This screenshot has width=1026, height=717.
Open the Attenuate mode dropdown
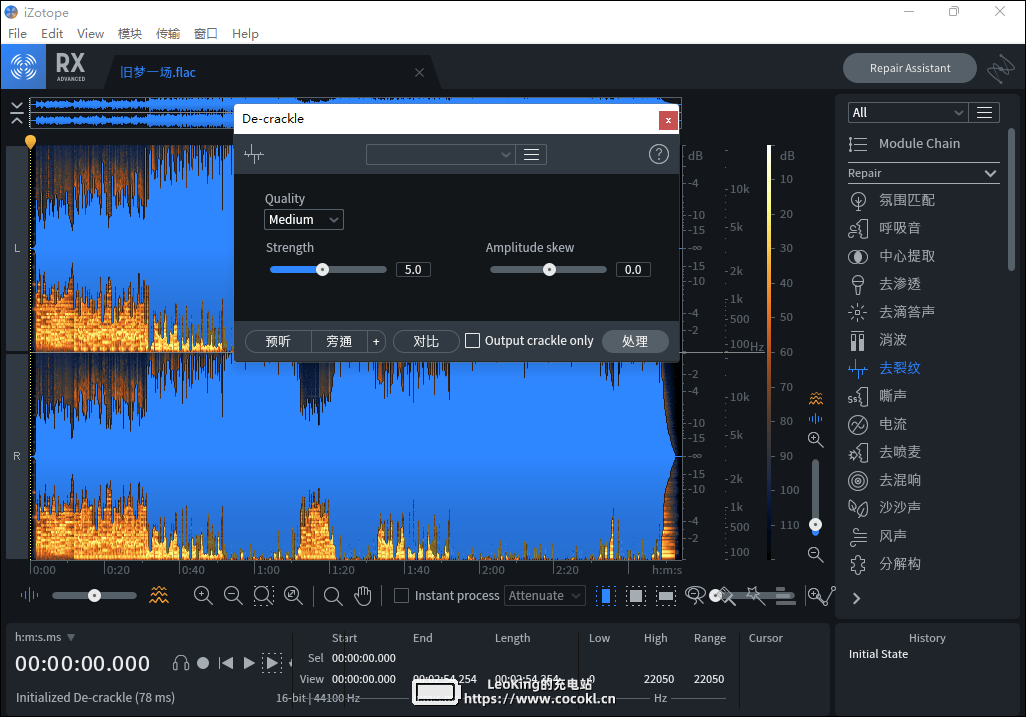[x=544, y=595]
